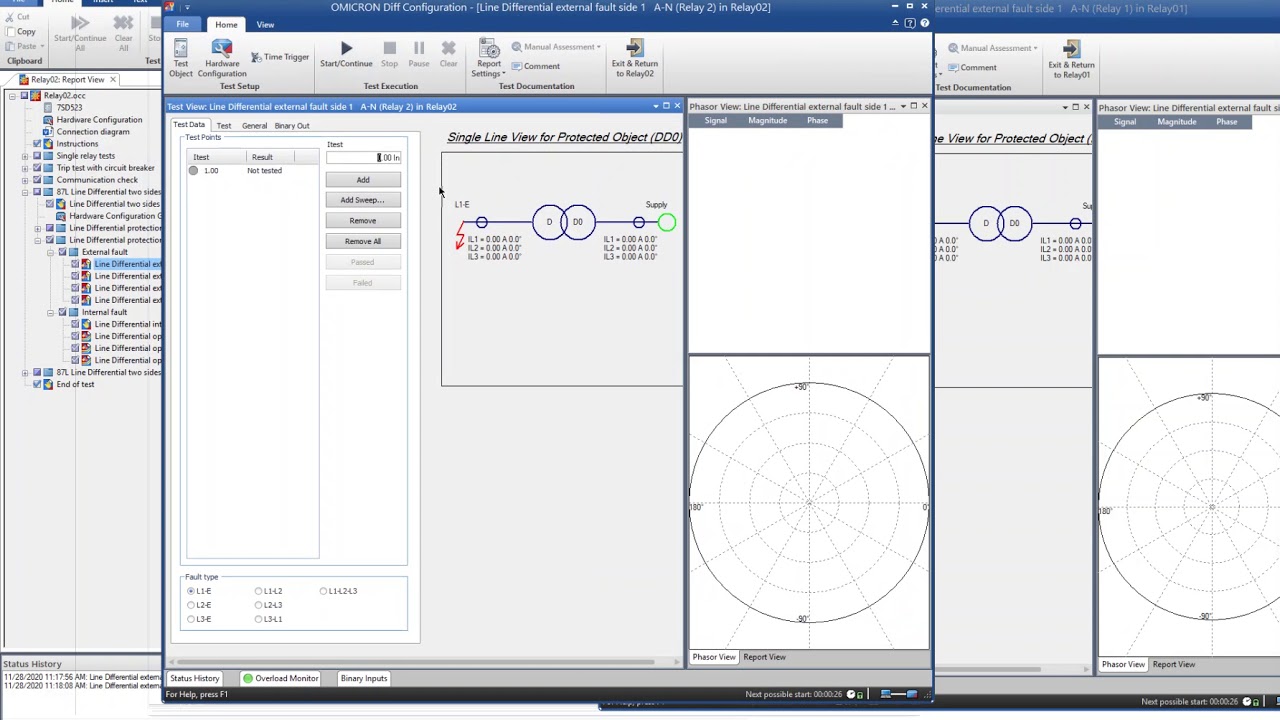Click the Help question mark icon
The image size is (1280, 720).
[x=924, y=23]
